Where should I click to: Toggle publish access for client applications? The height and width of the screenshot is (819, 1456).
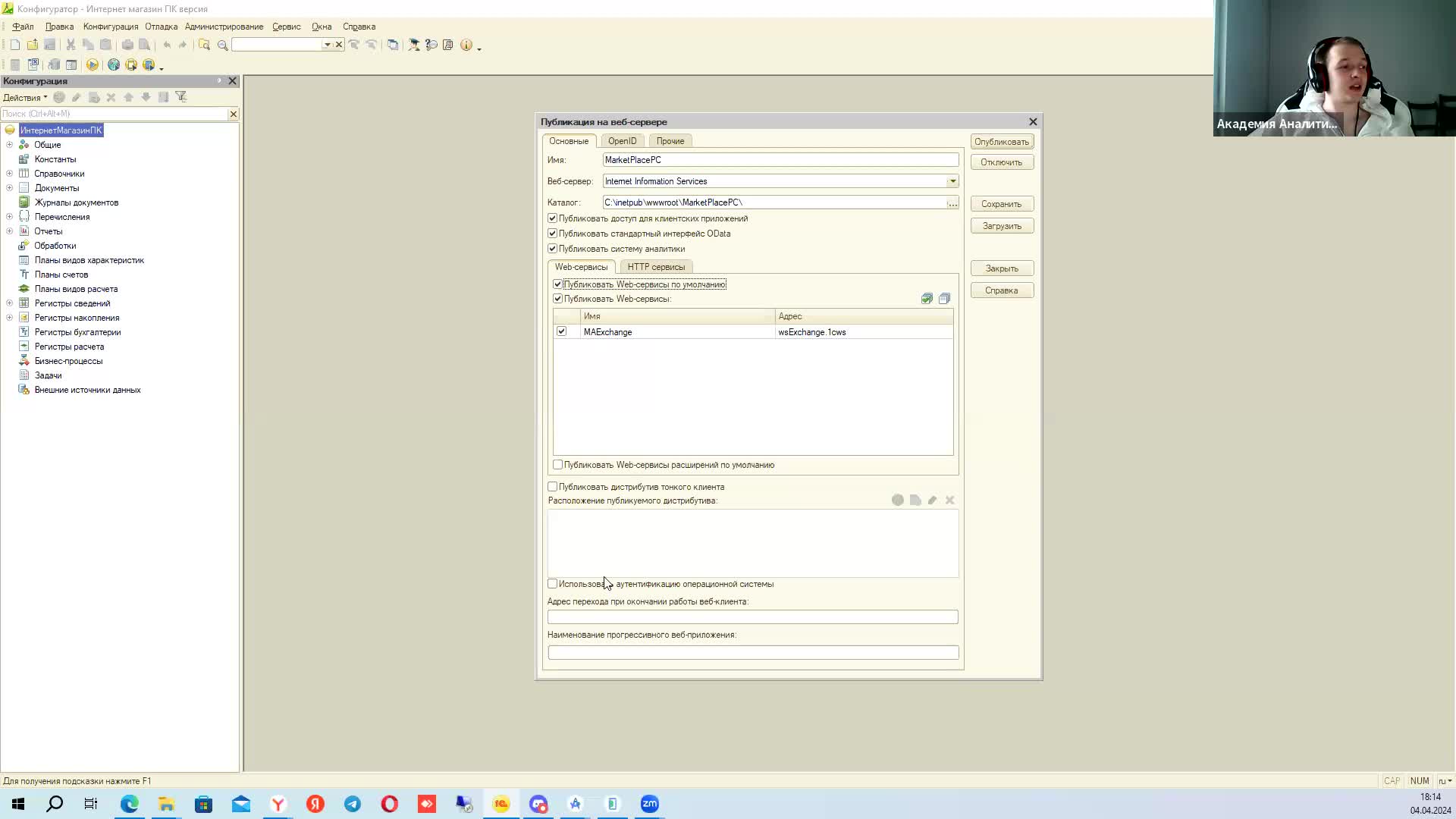tap(552, 218)
